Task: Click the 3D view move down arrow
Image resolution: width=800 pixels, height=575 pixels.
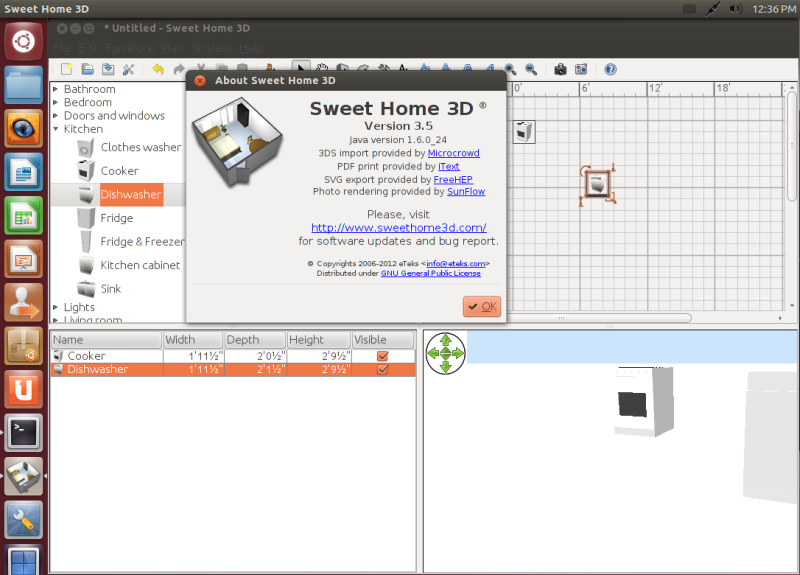Action: click(x=445, y=367)
